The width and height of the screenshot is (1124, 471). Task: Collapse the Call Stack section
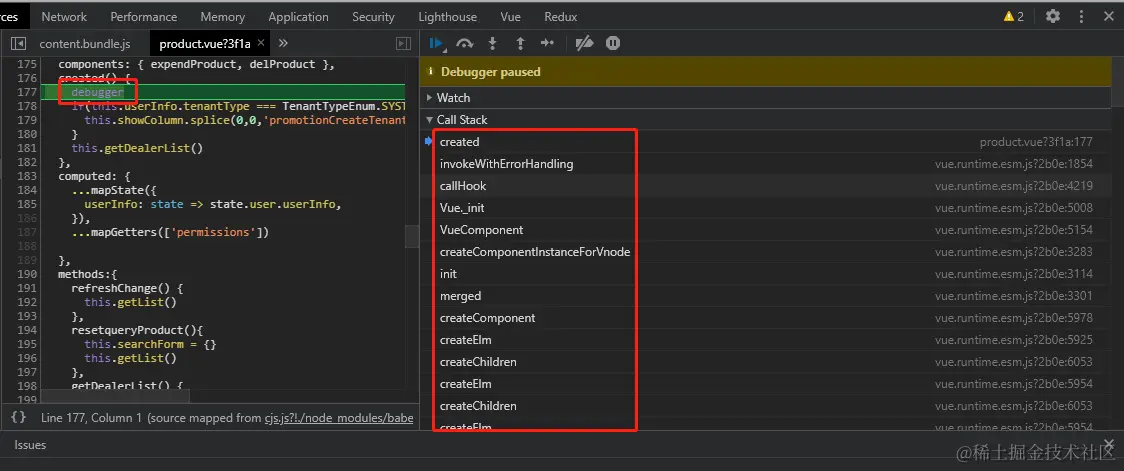pyautogui.click(x=457, y=120)
